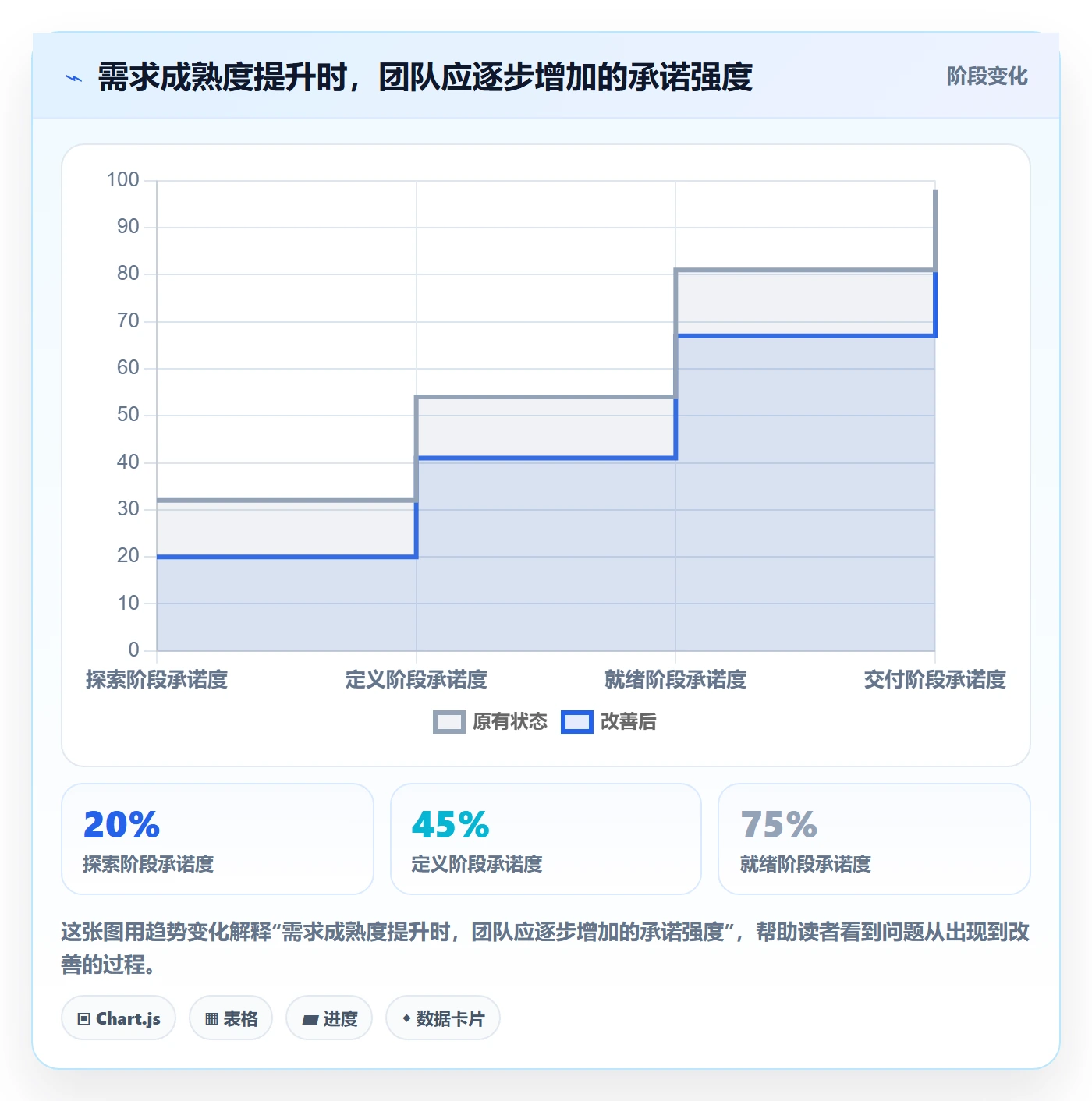Select the 表格 tag chip
This screenshot has height=1101, width=1092.
[231, 1018]
